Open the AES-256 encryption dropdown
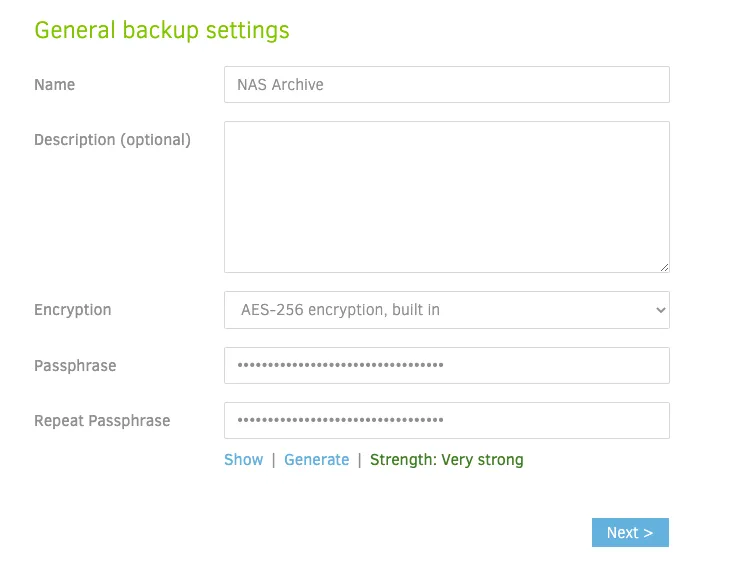The image size is (746, 585). (x=447, y=310)
